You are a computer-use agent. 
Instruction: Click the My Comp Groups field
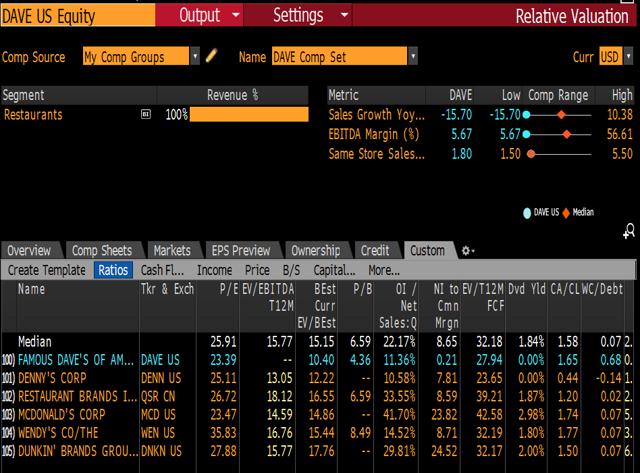click(136, 56)
